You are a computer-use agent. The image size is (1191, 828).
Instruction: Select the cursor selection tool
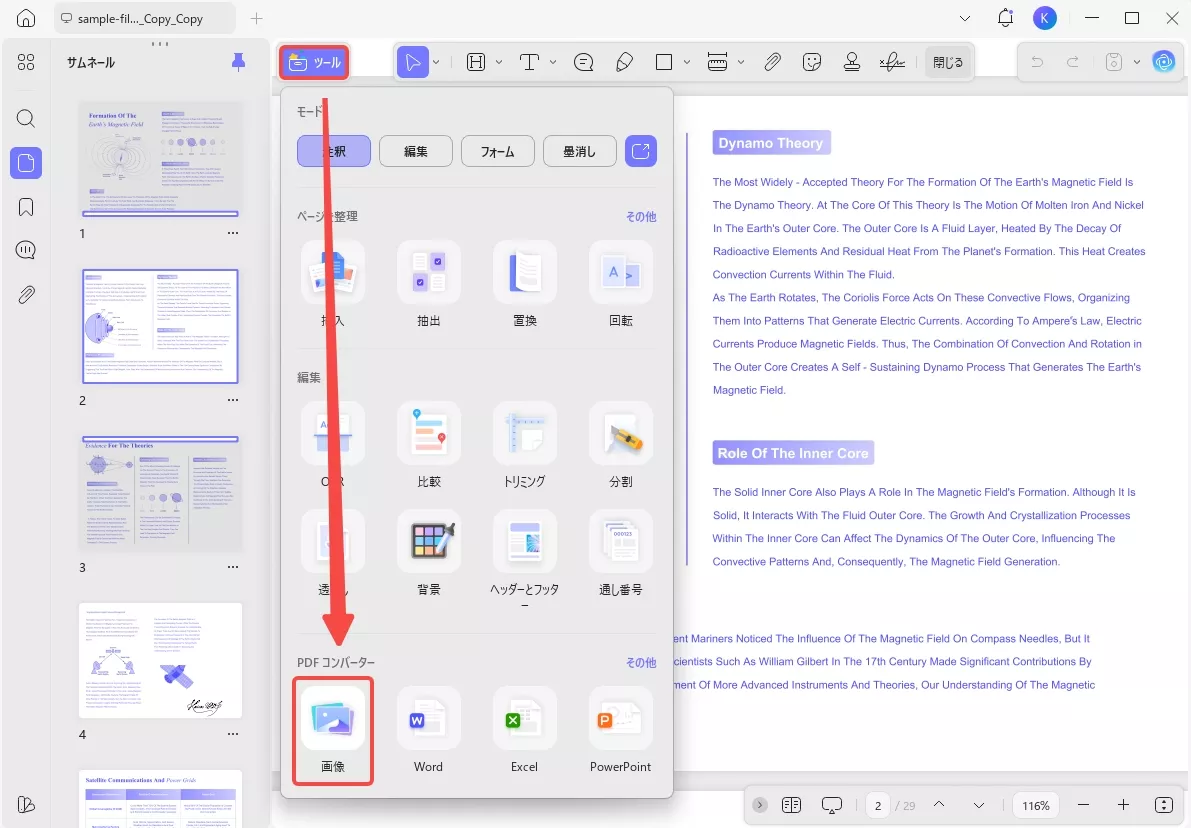(412, 62)
